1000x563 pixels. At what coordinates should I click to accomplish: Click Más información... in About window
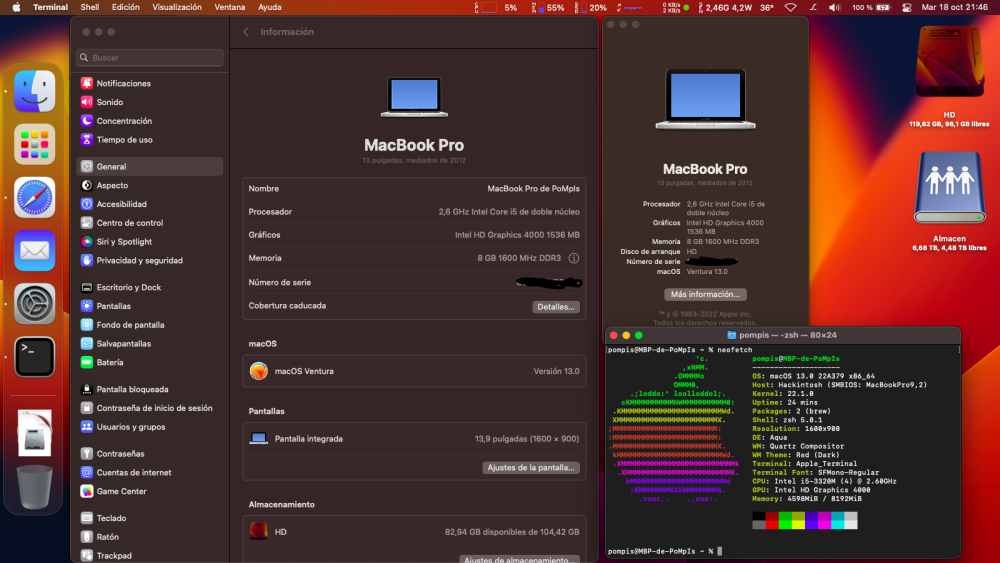[705, 295]
